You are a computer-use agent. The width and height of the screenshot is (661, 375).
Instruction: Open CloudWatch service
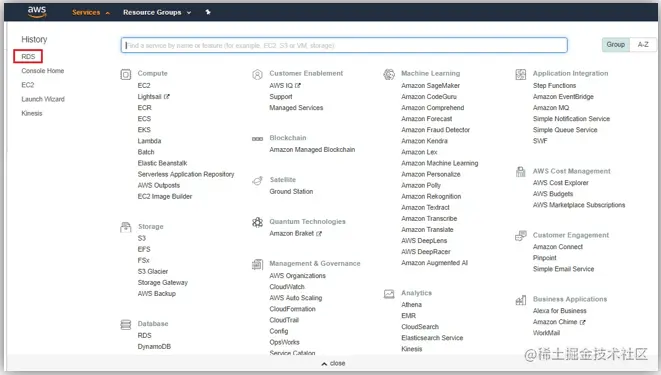click(287, 287)
